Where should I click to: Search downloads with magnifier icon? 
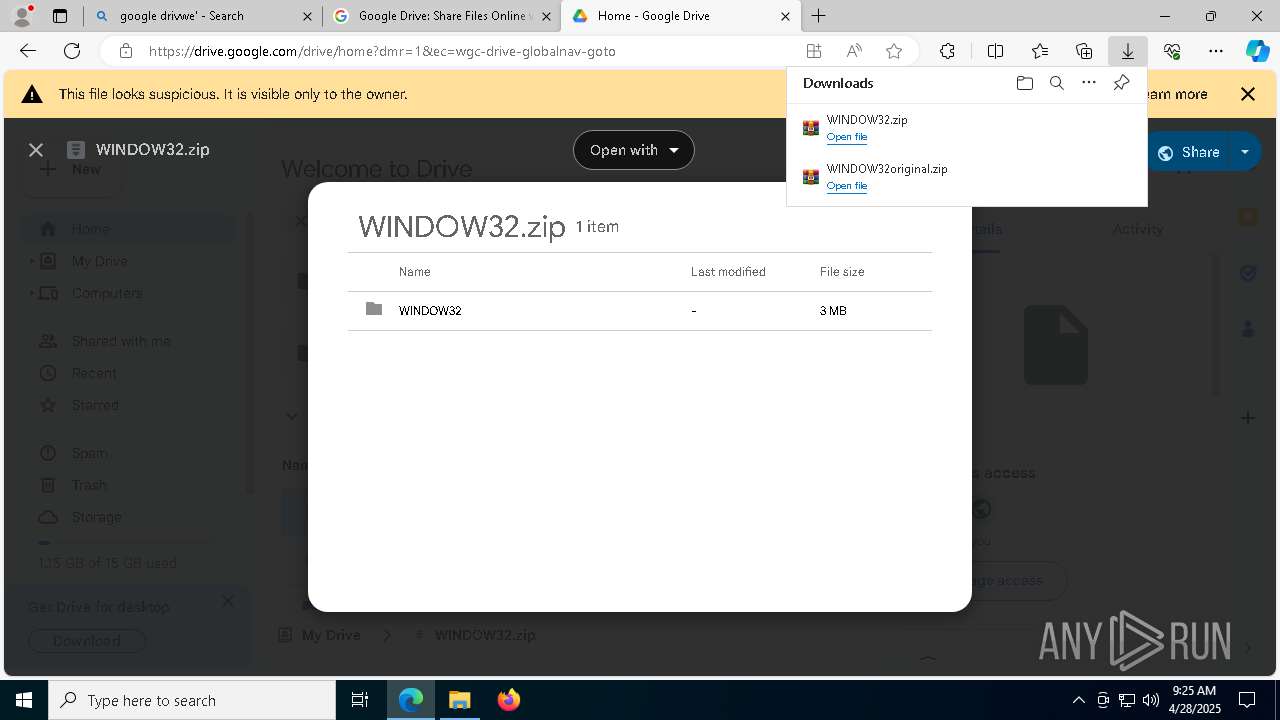tap(1056, 83)
